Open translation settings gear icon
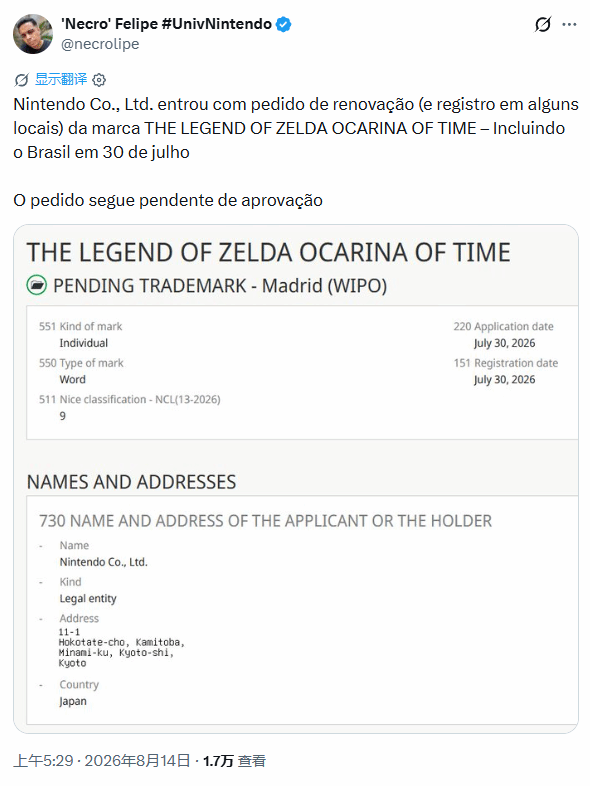The width and height of the screenshot is (590, 786). pos(99,80)
